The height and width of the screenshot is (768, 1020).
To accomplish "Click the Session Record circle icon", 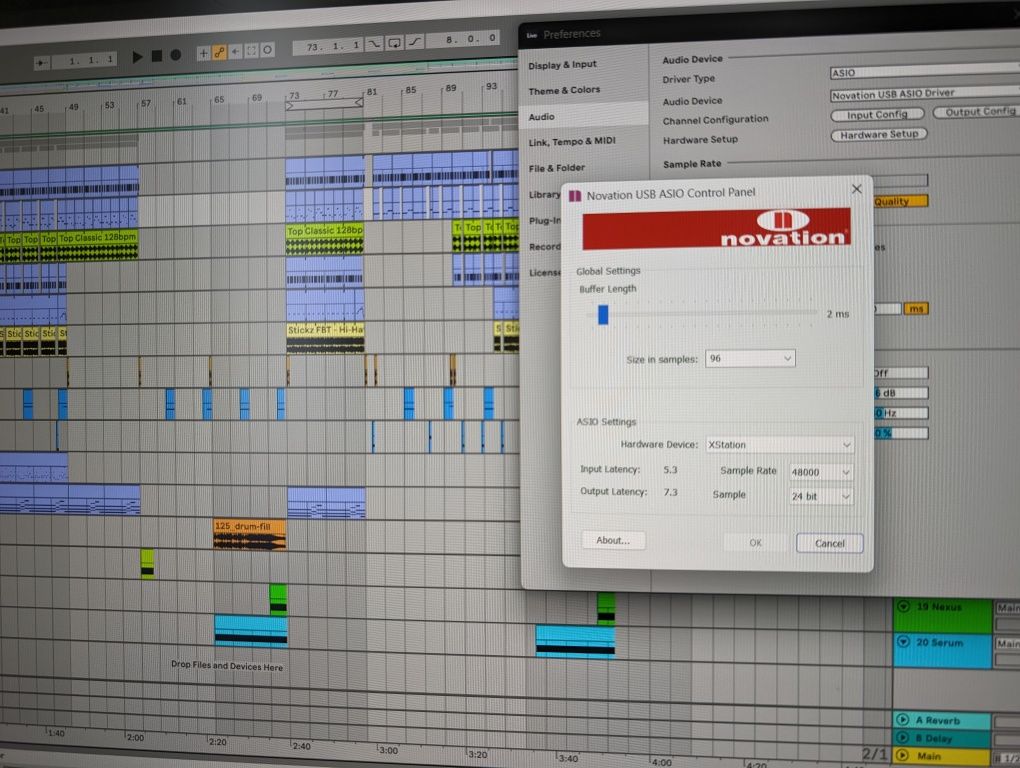I will point(267,50).
